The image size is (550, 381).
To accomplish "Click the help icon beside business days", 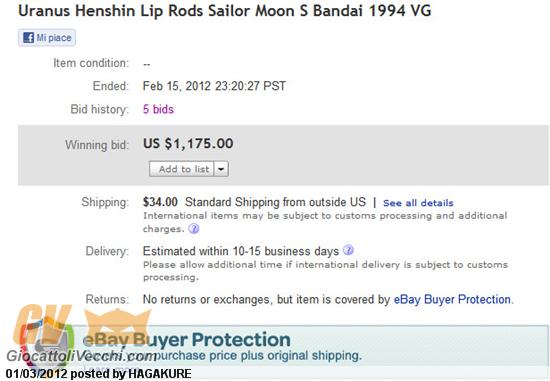I will pyautogui.click(x=348, y=250).
